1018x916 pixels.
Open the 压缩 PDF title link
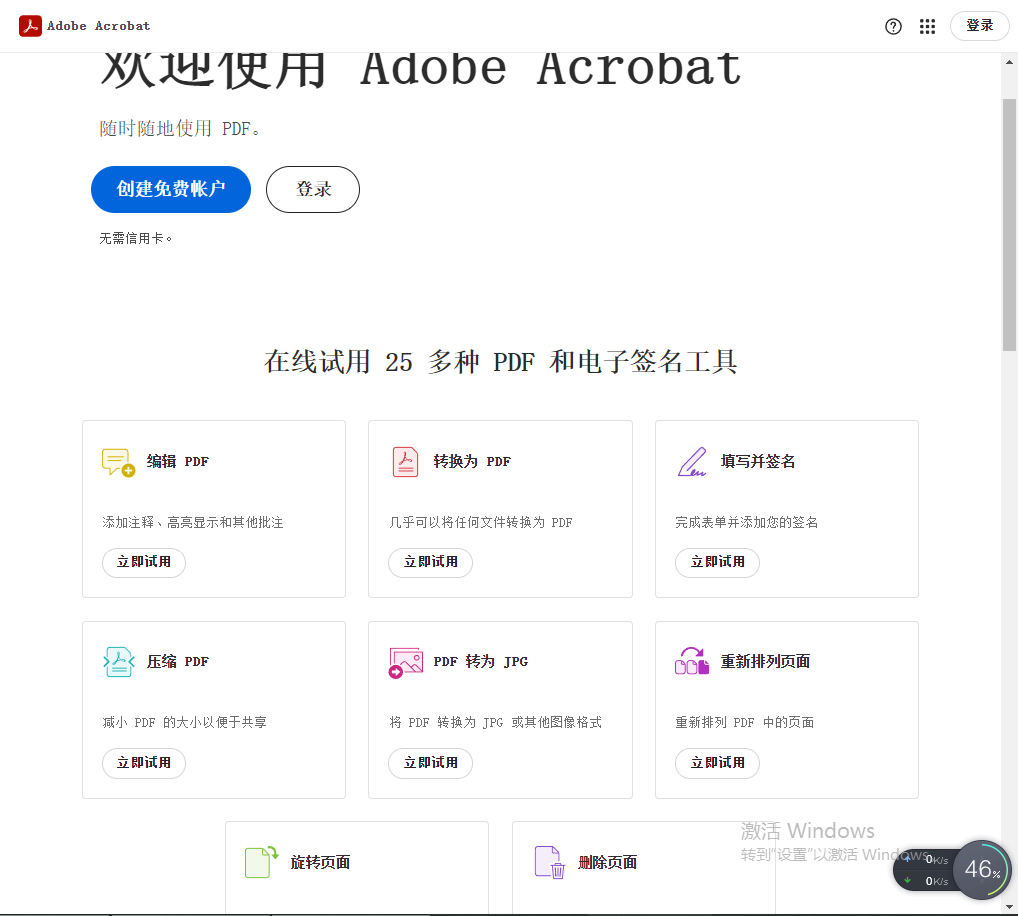pyautogui.click(x=177, y=662)
